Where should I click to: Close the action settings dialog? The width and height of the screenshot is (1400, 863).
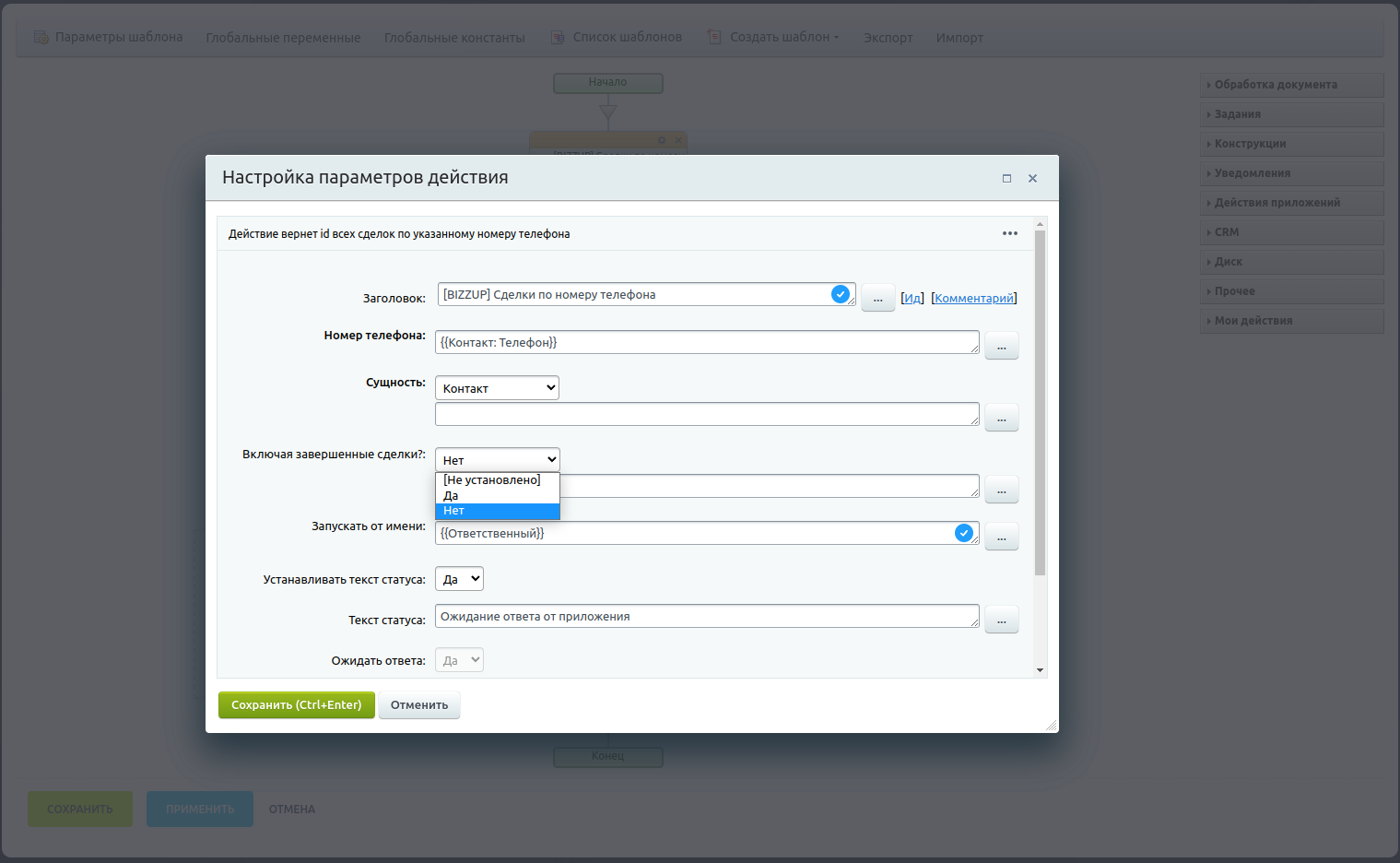pyautogui.click(x=1032, y=179)
